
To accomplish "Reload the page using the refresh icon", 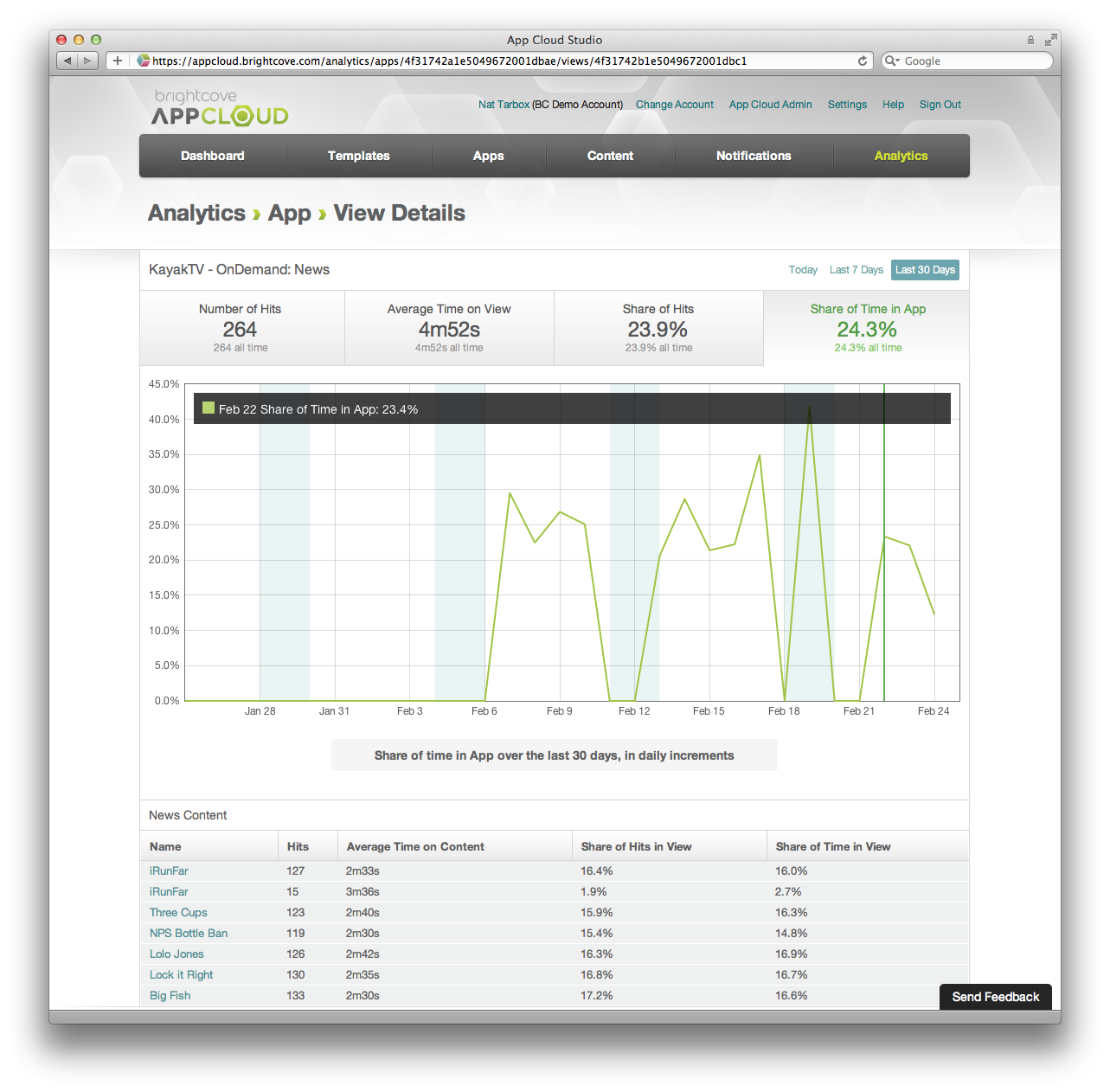I will (863, 61).
